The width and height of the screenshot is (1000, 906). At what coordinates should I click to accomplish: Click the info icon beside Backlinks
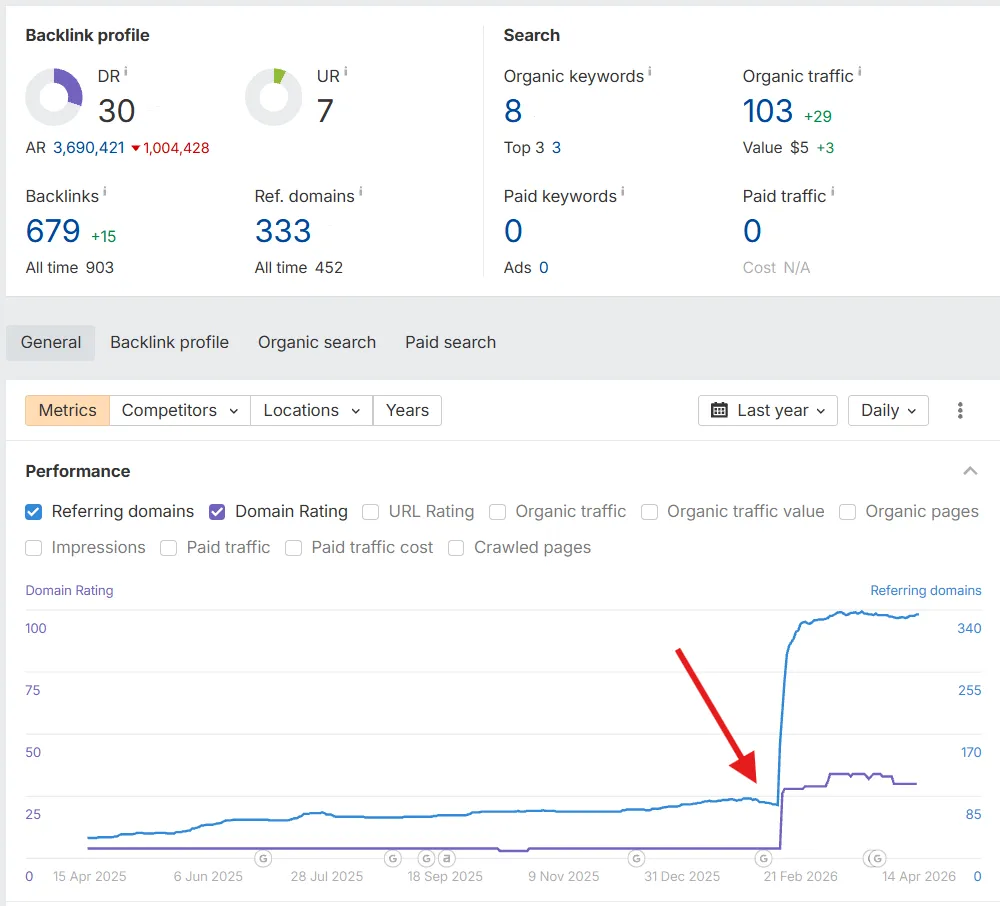(x=105, y=192)
